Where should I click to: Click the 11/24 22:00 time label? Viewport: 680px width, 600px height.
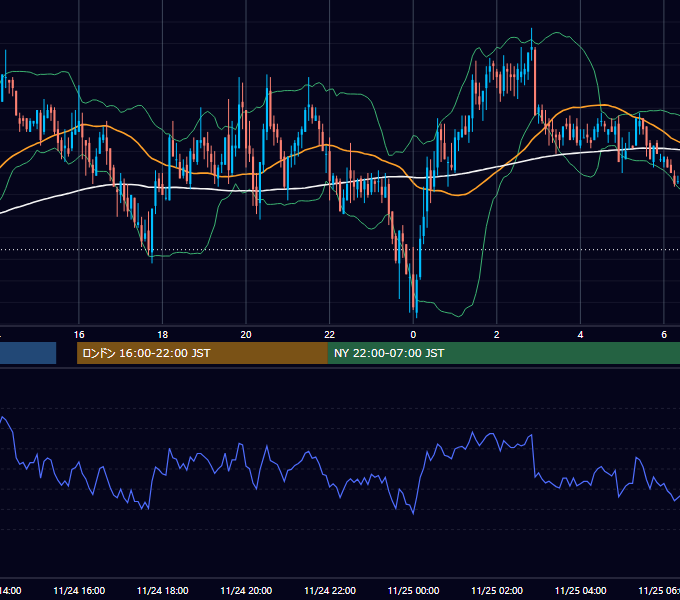330,590
